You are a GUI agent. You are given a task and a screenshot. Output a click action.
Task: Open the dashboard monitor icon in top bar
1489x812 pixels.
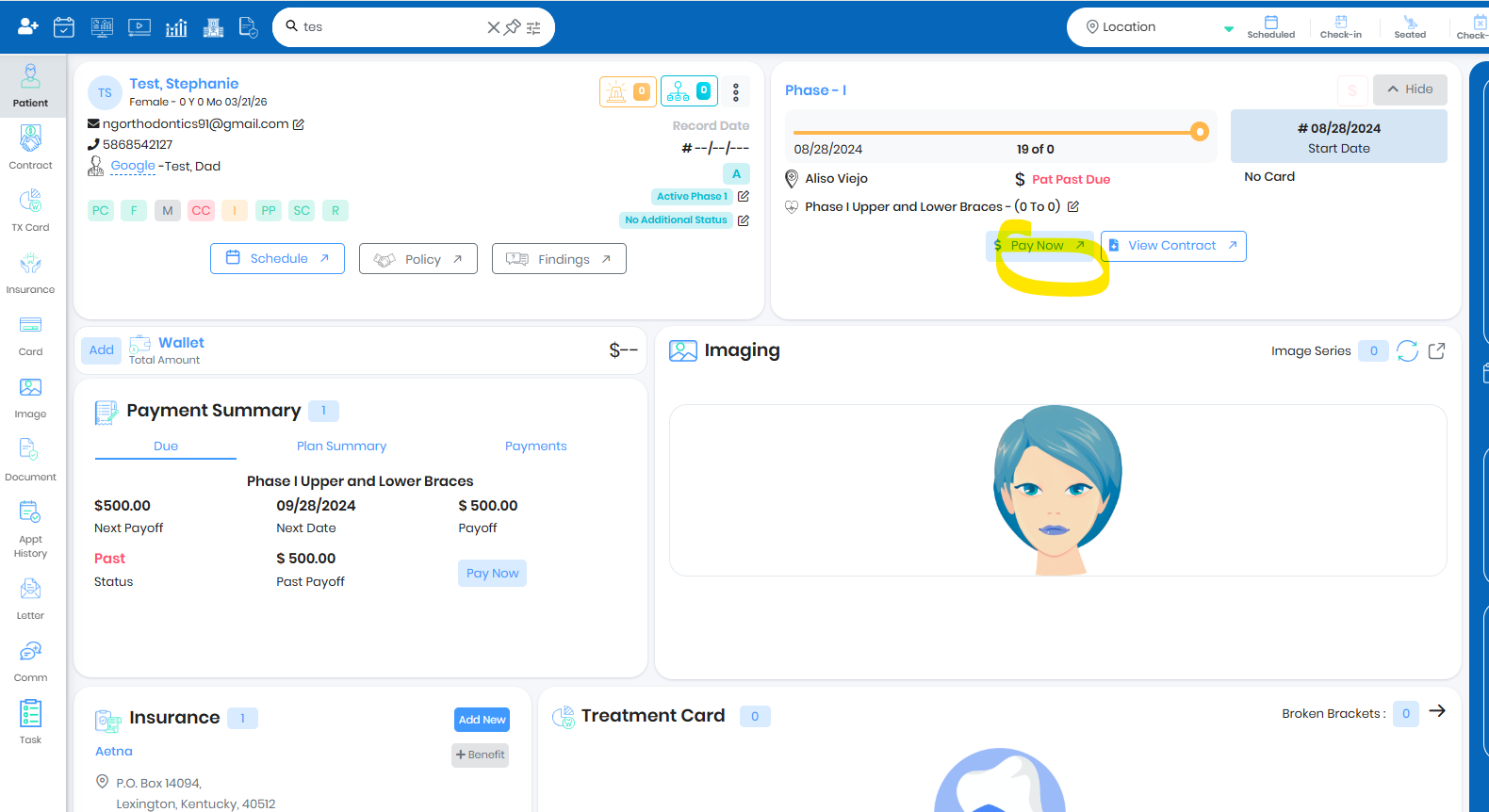coord(102,27)
